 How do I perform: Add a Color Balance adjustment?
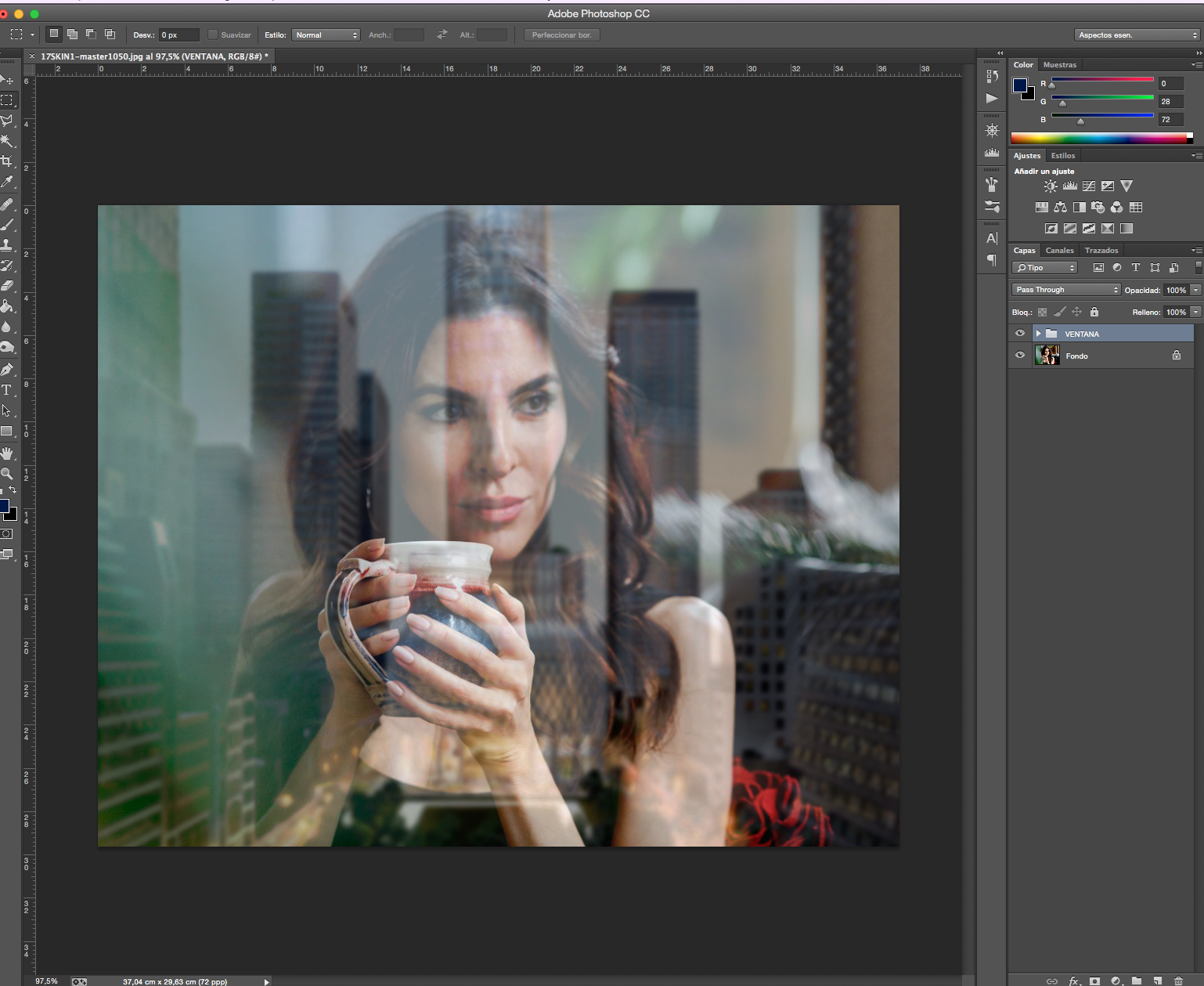(1060, 208)
